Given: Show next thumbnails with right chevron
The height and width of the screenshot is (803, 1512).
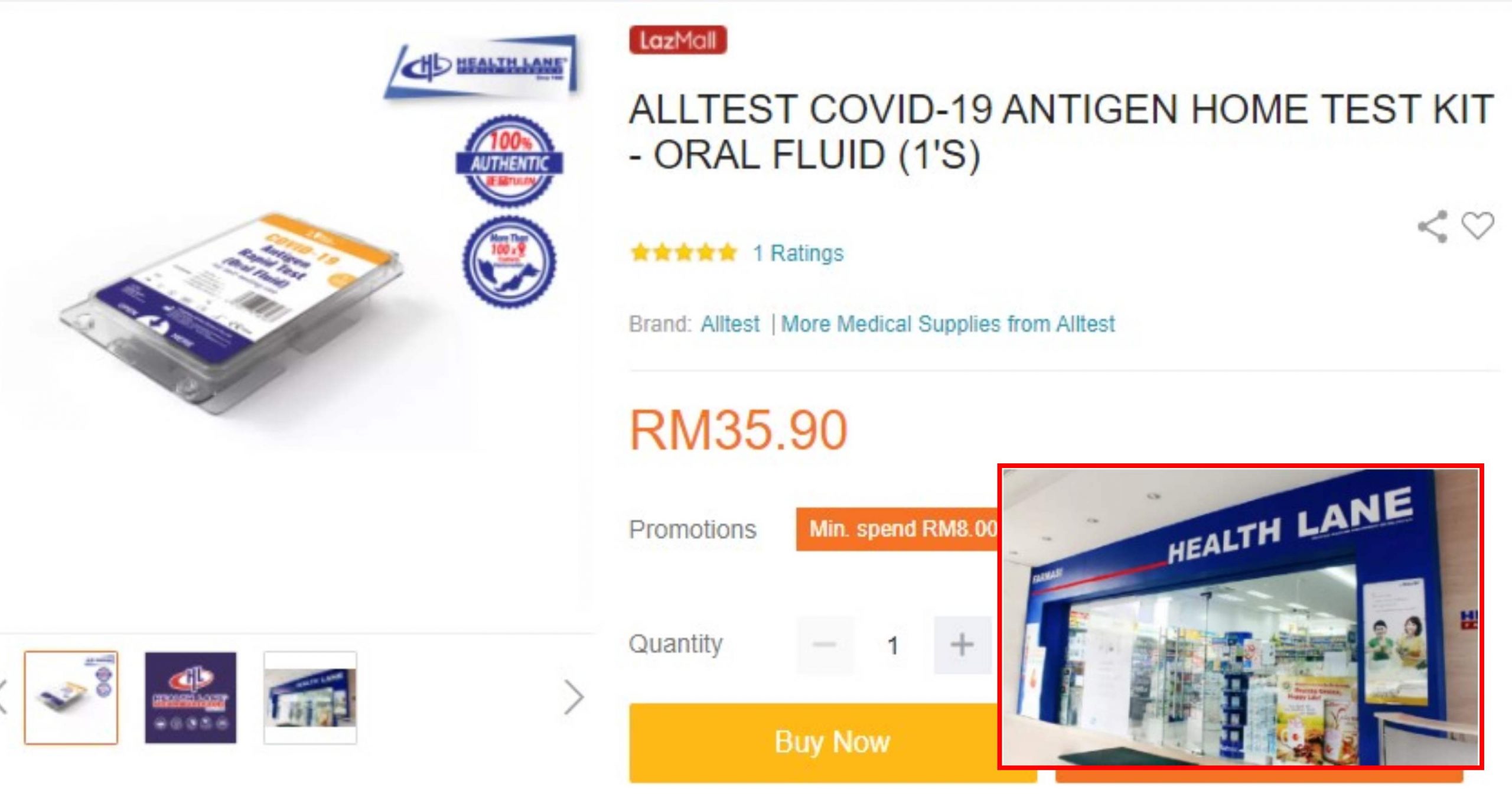Looking at the screenshot, I should tap(573, 697).
